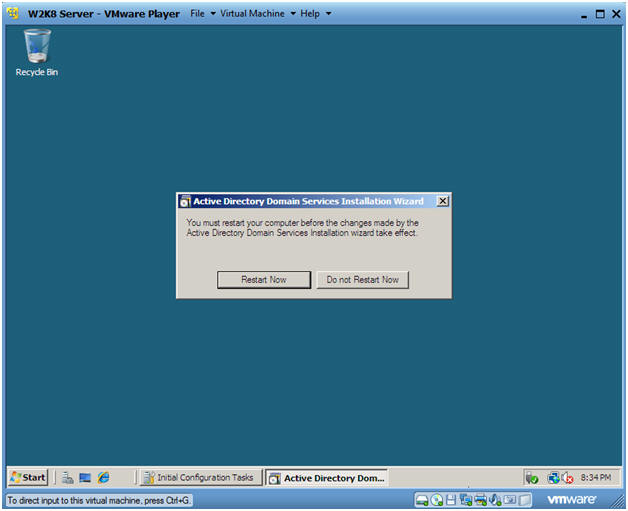Switch to Initial Configuration Tasks taskbar button

200,477
